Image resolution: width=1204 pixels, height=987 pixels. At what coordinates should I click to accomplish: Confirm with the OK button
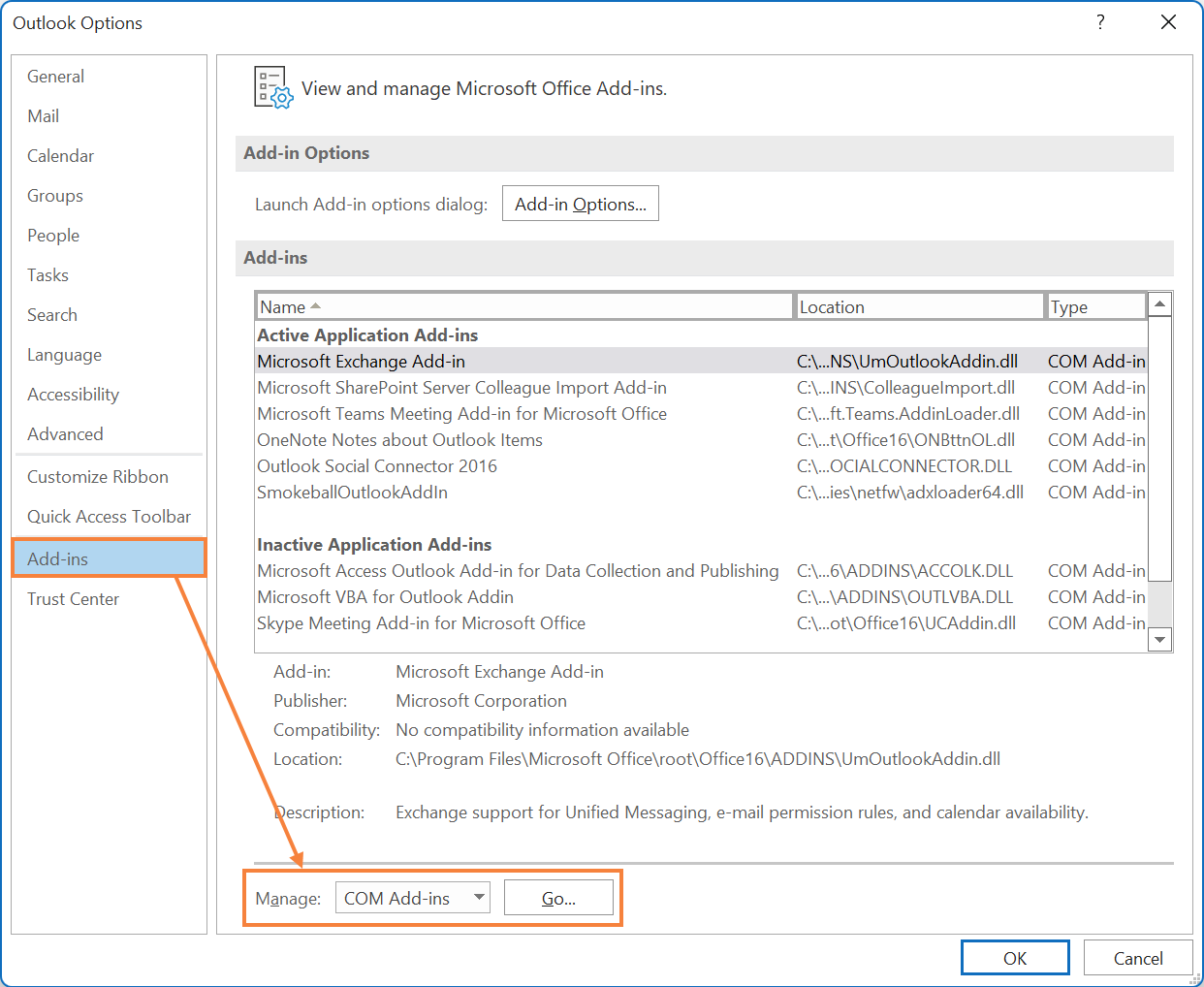click(x=1014, y=958)
